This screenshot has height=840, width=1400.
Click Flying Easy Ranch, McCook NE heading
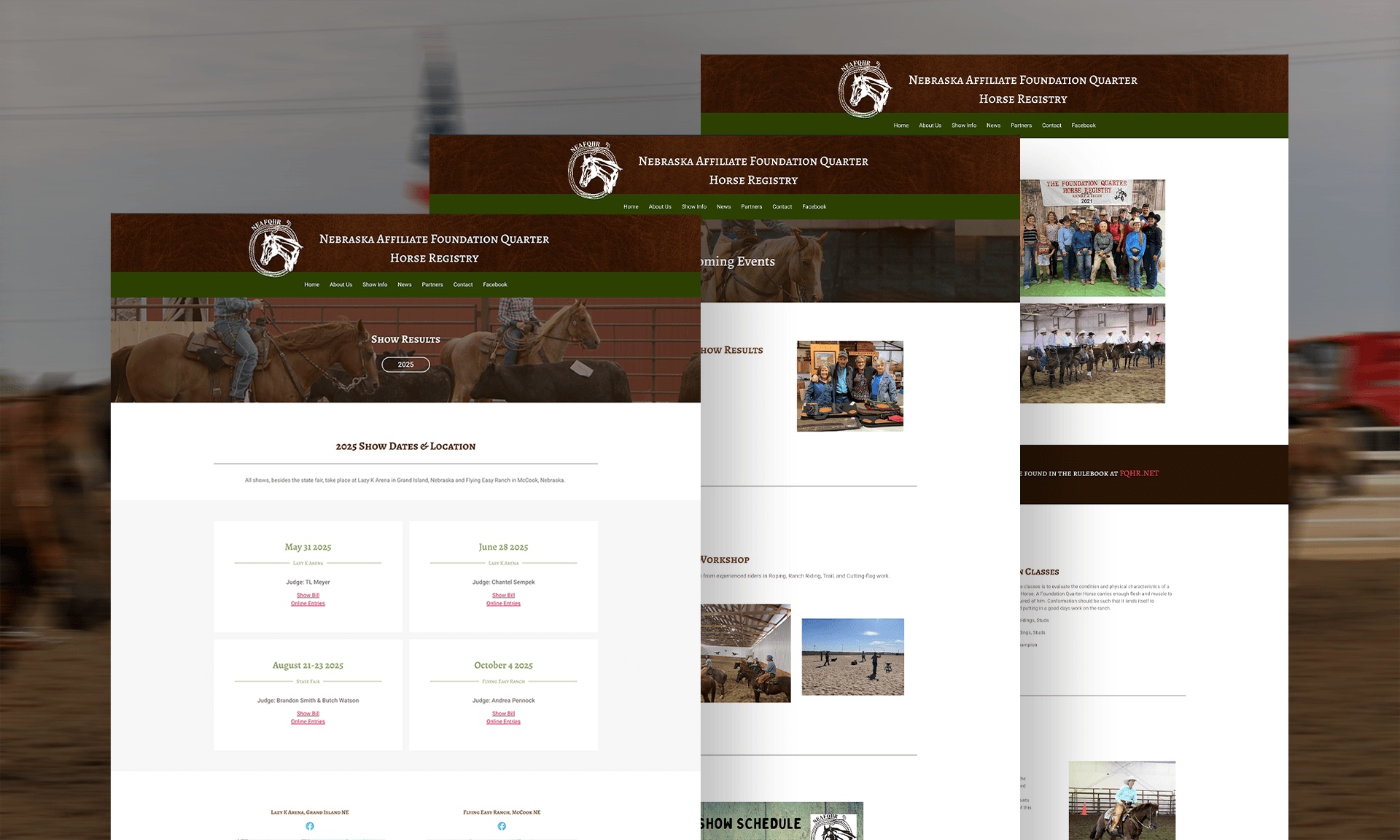(x=502, y=812)
